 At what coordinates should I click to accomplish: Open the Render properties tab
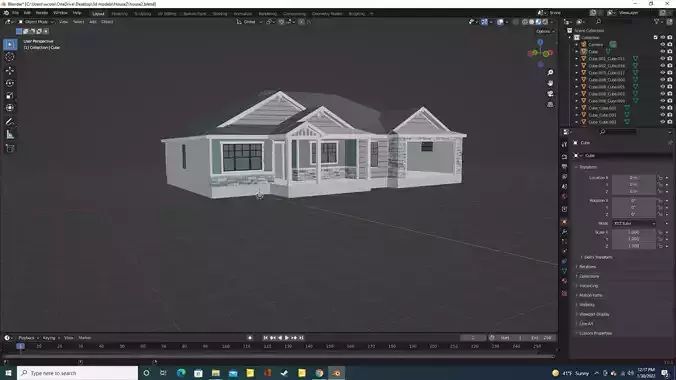click(x=564, y=156)
